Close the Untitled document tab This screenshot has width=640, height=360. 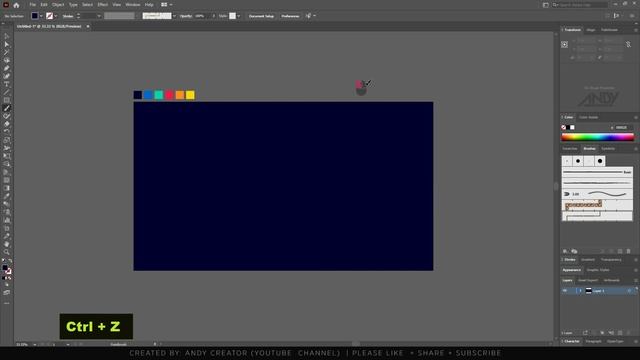[x=88, y=27]
